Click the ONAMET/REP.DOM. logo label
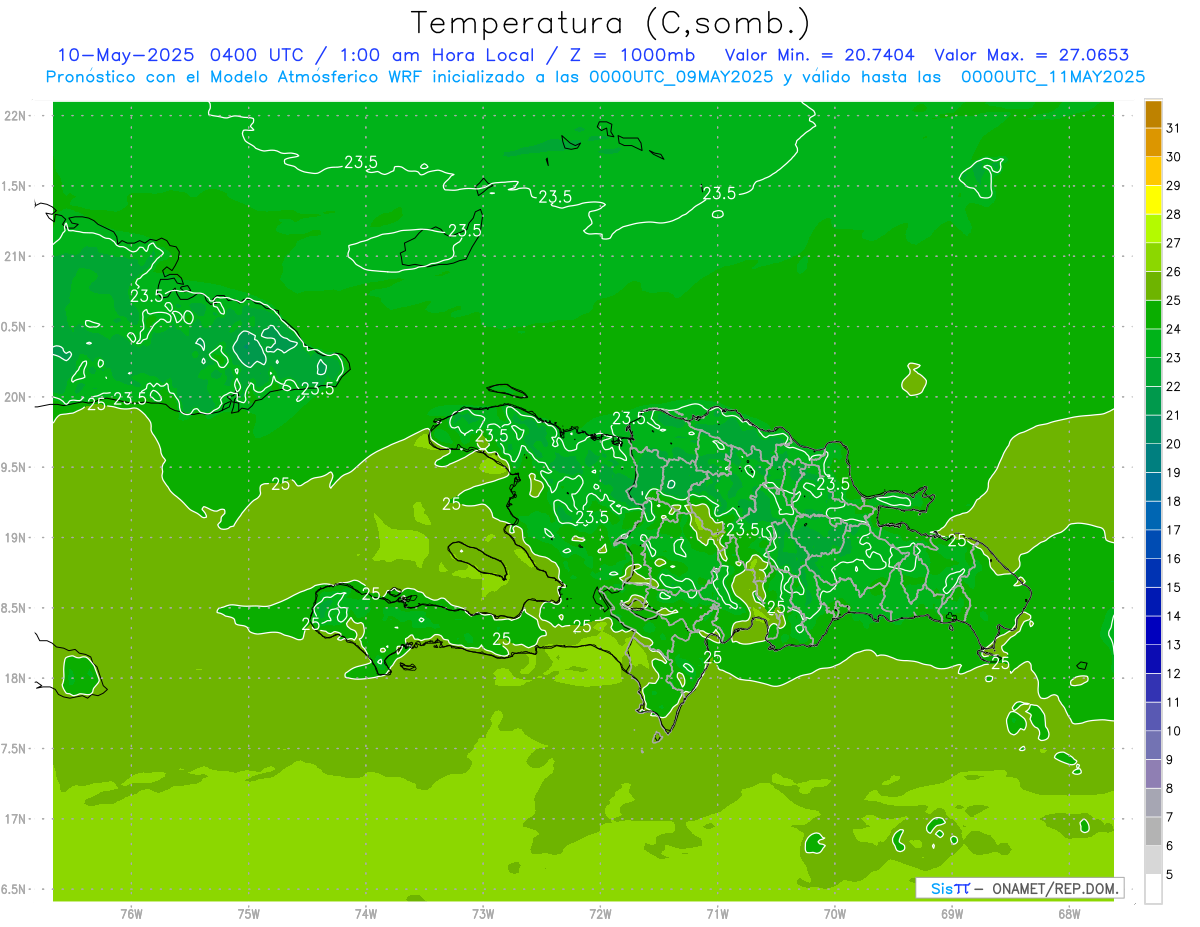The width and height of the screenshot is (1200, 927). (1019, 888)
